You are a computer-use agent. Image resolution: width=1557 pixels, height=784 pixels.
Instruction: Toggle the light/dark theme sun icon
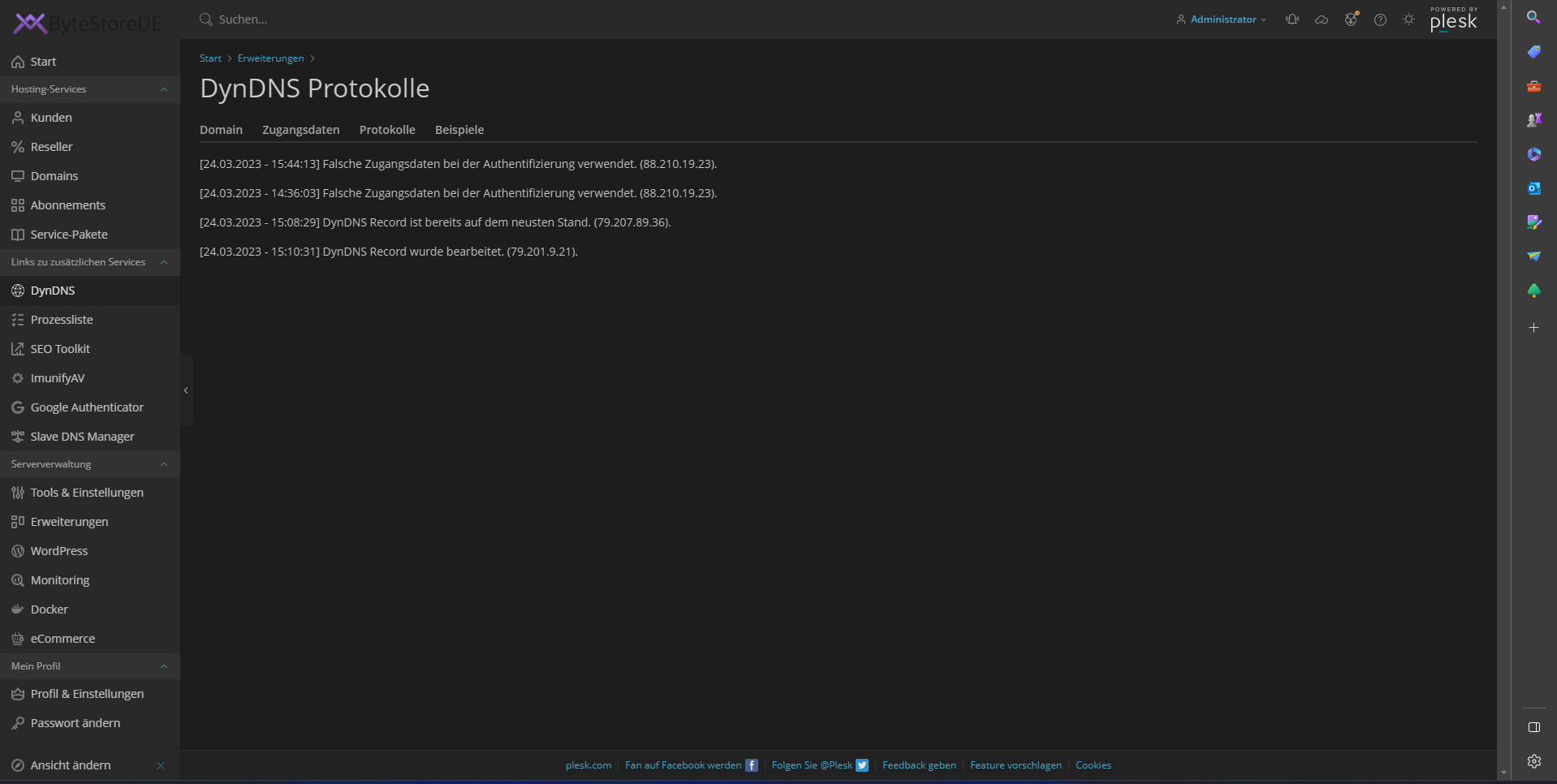pyautogui.click(x=1408, y=19)
